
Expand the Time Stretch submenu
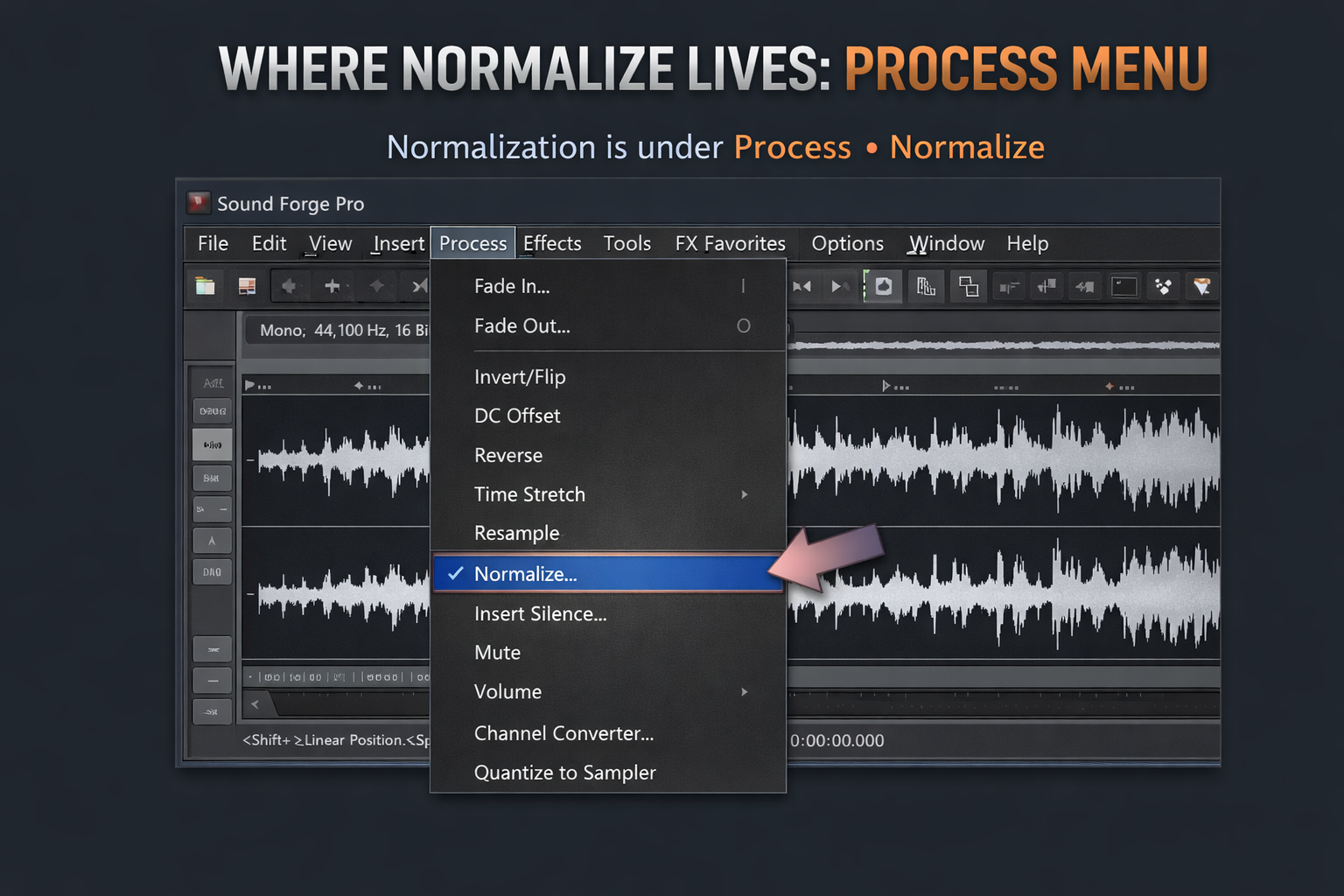[x=744, y=494]
